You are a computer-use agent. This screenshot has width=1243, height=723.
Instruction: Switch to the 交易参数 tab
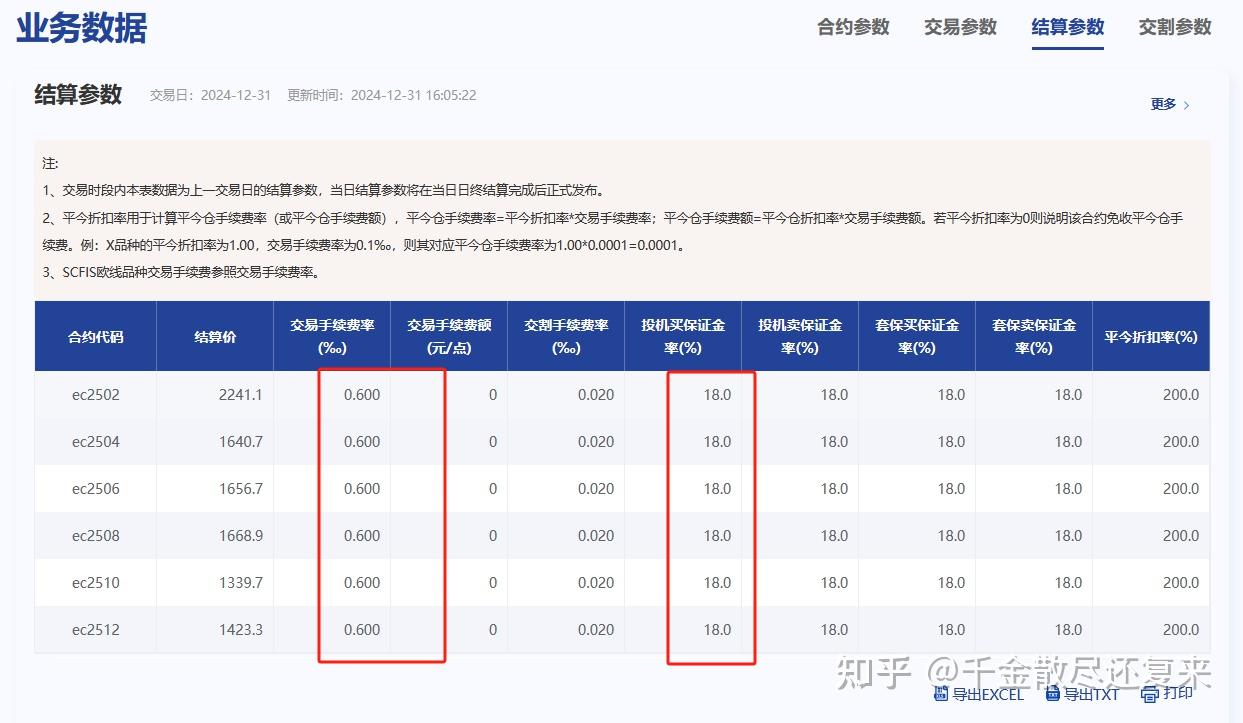pos(960,27)
